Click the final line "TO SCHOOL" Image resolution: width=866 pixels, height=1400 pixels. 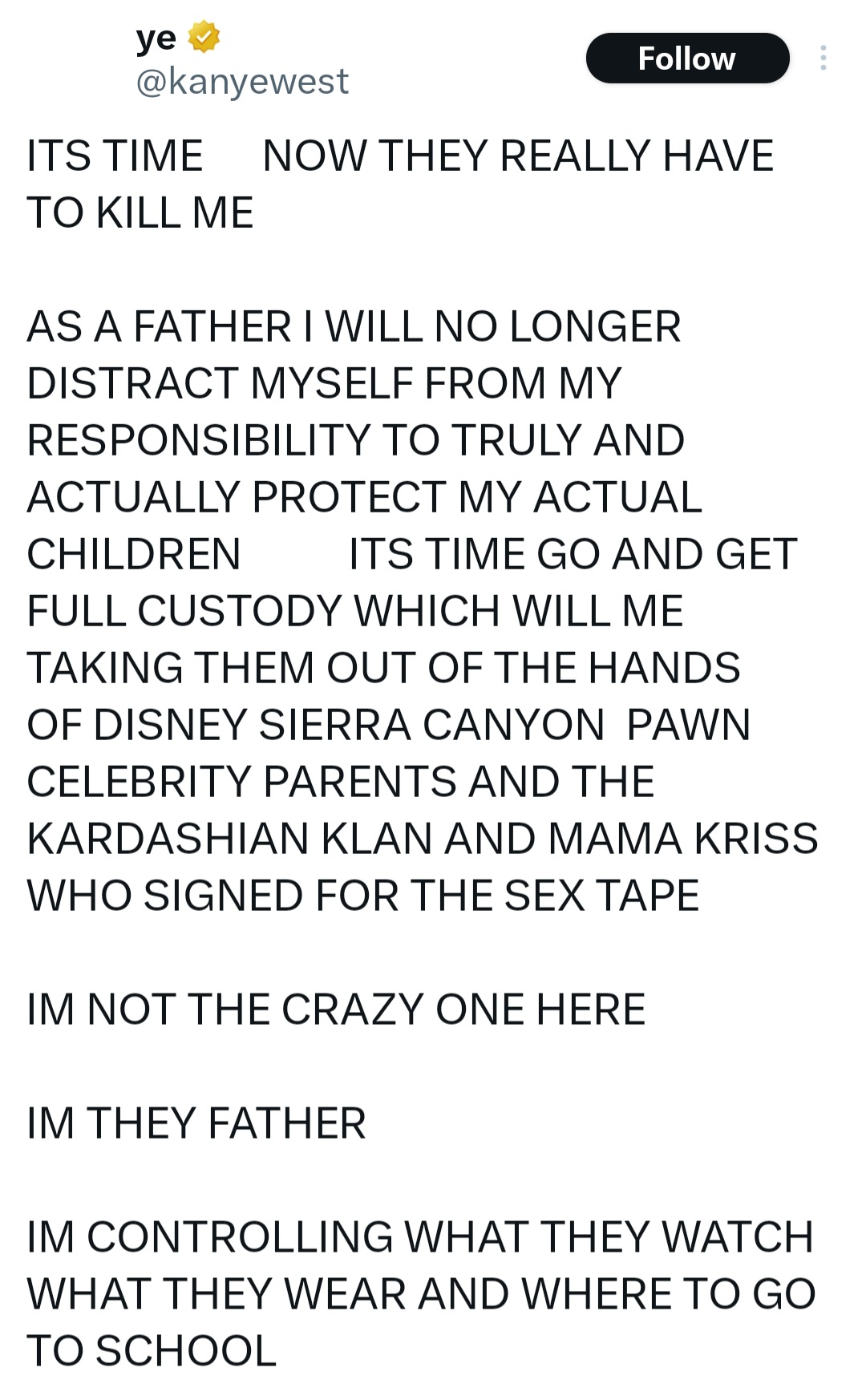tap(152, 1351)
